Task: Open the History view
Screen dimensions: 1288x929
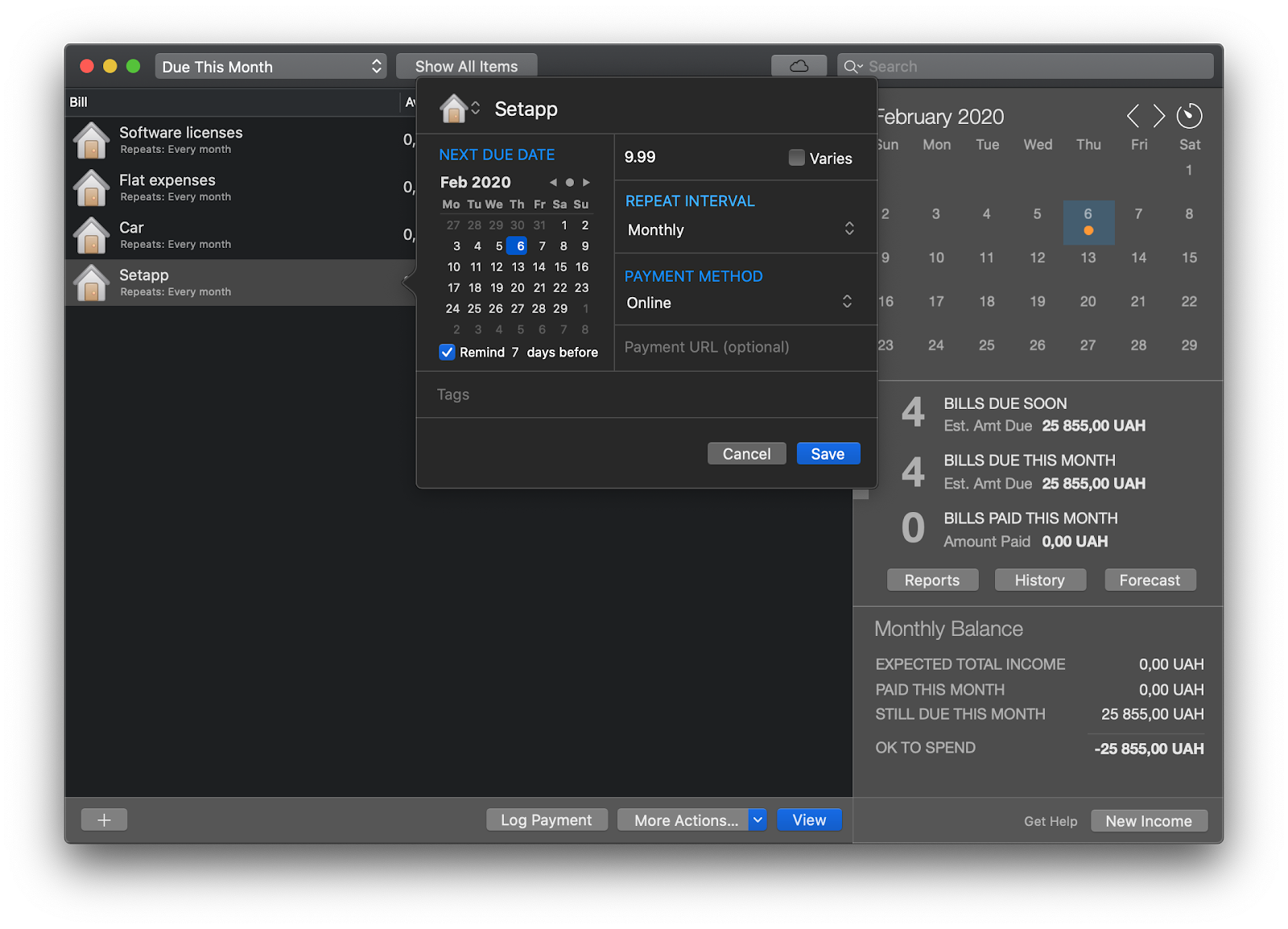Action: pos(1039,580)
